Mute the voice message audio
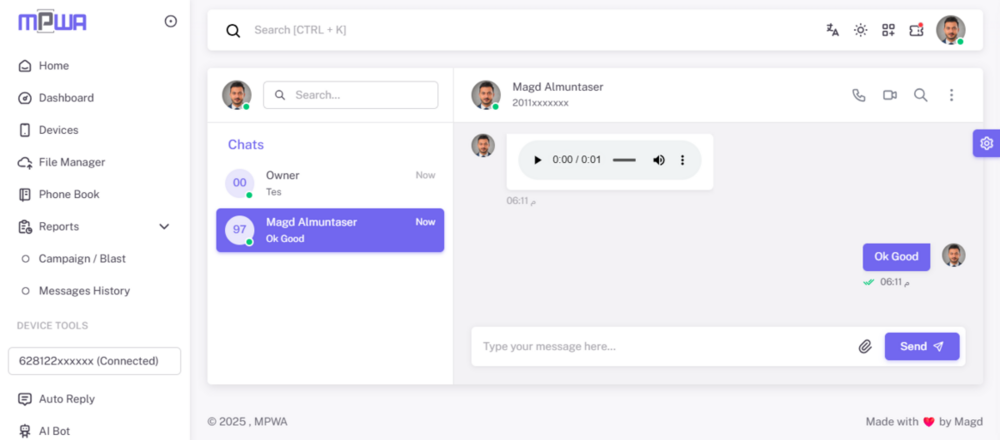 click(x=659, y=160)
